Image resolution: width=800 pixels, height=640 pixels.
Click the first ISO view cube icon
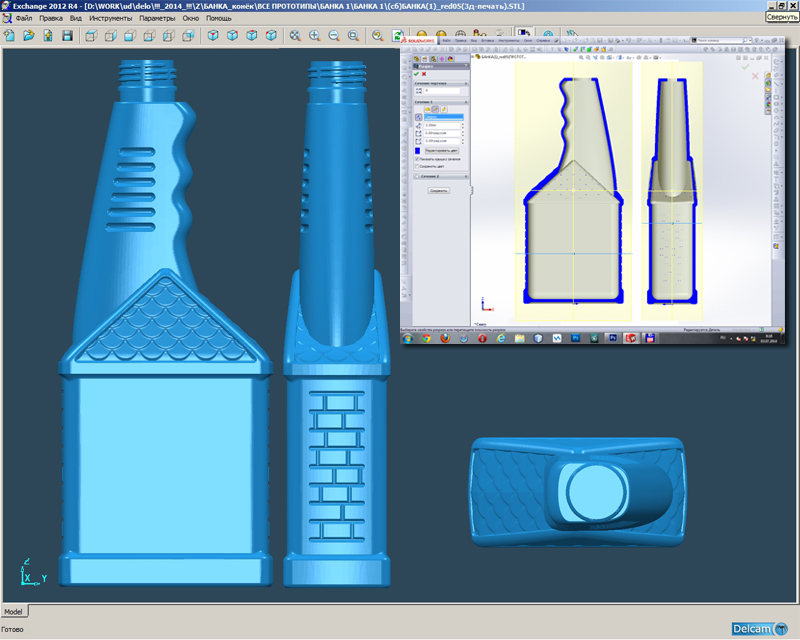213,35
